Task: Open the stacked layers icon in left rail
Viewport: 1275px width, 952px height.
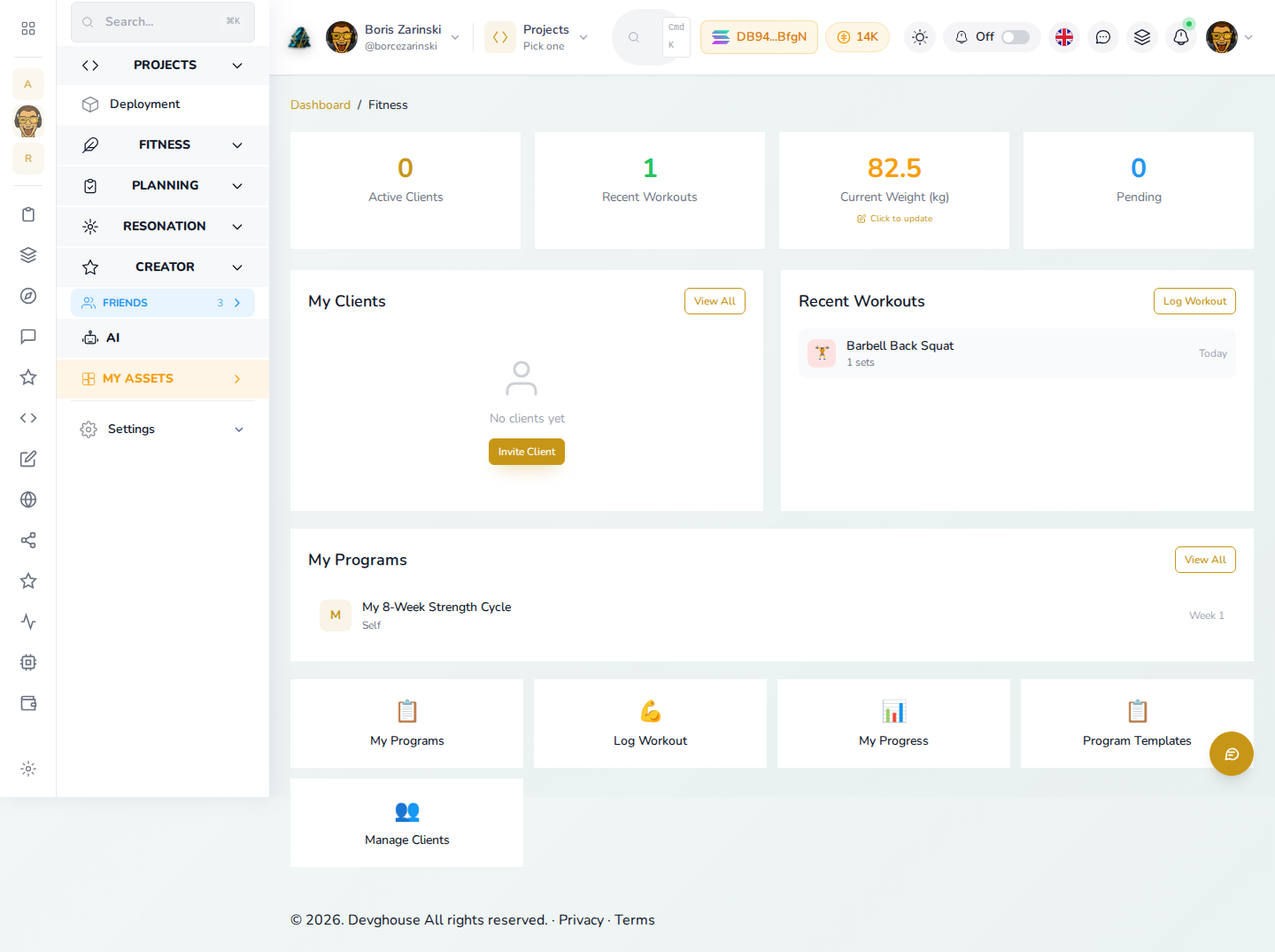Action: tap(28, 255)
